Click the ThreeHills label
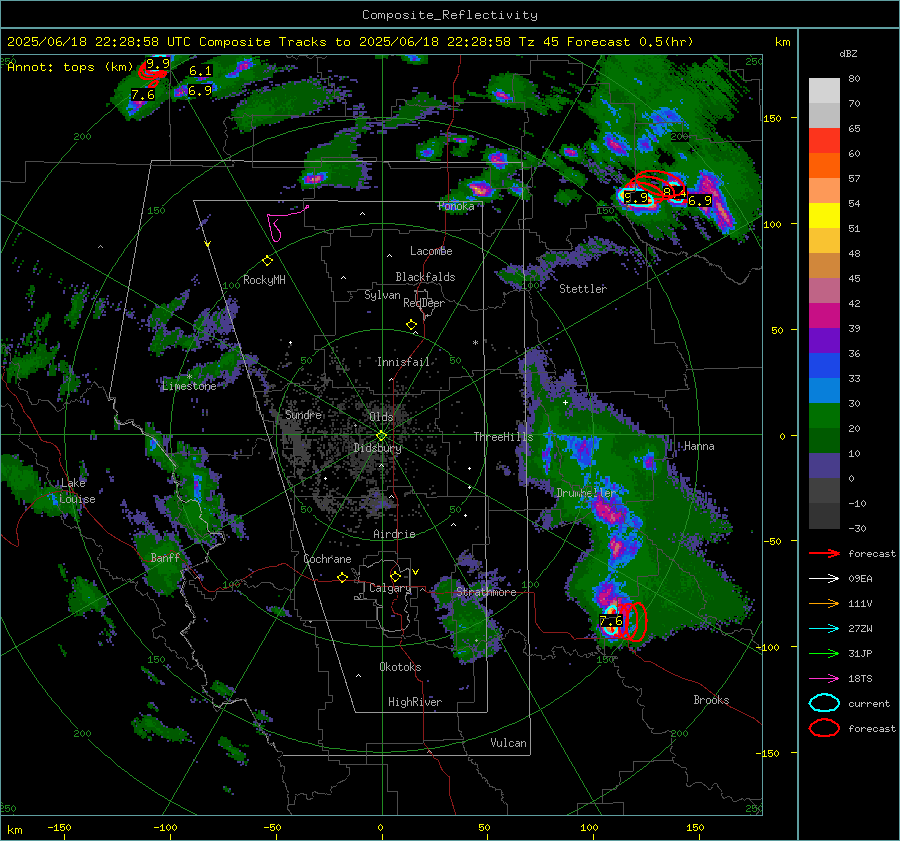 tap(503, 437)
